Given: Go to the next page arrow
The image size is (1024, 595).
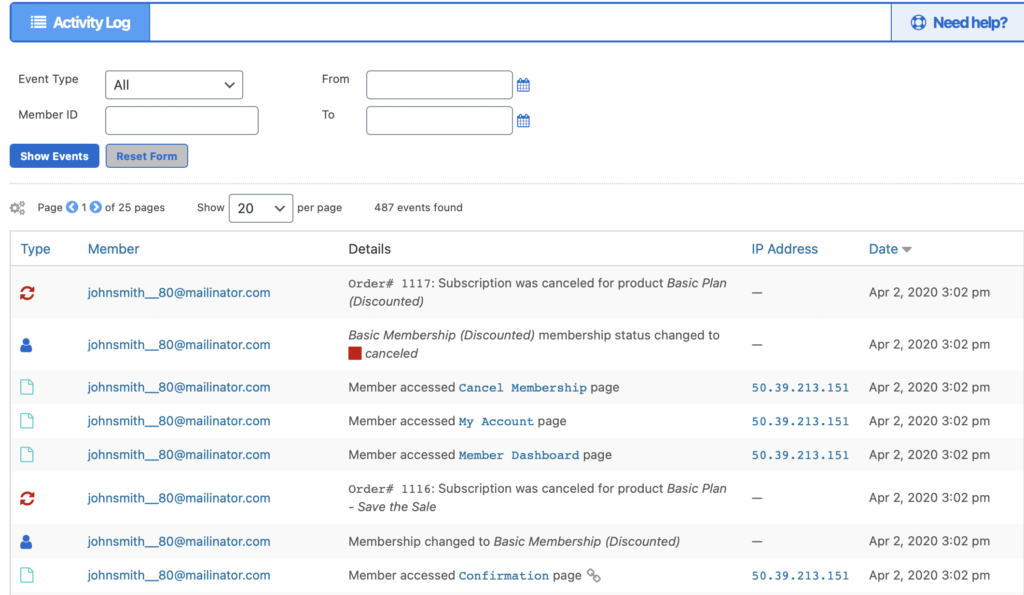Looking at the screenshot, I should 95,207.
